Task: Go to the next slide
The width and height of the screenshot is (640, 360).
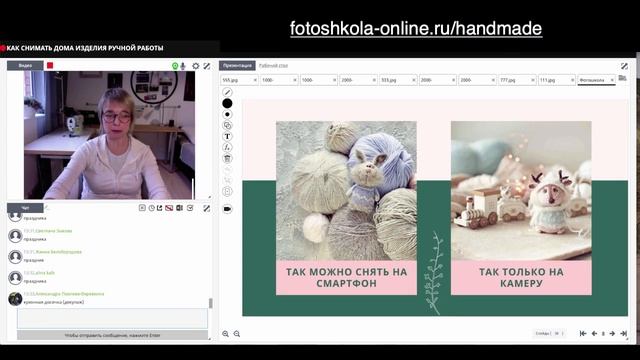Action: pyautogui.click(x=612, y=333)
